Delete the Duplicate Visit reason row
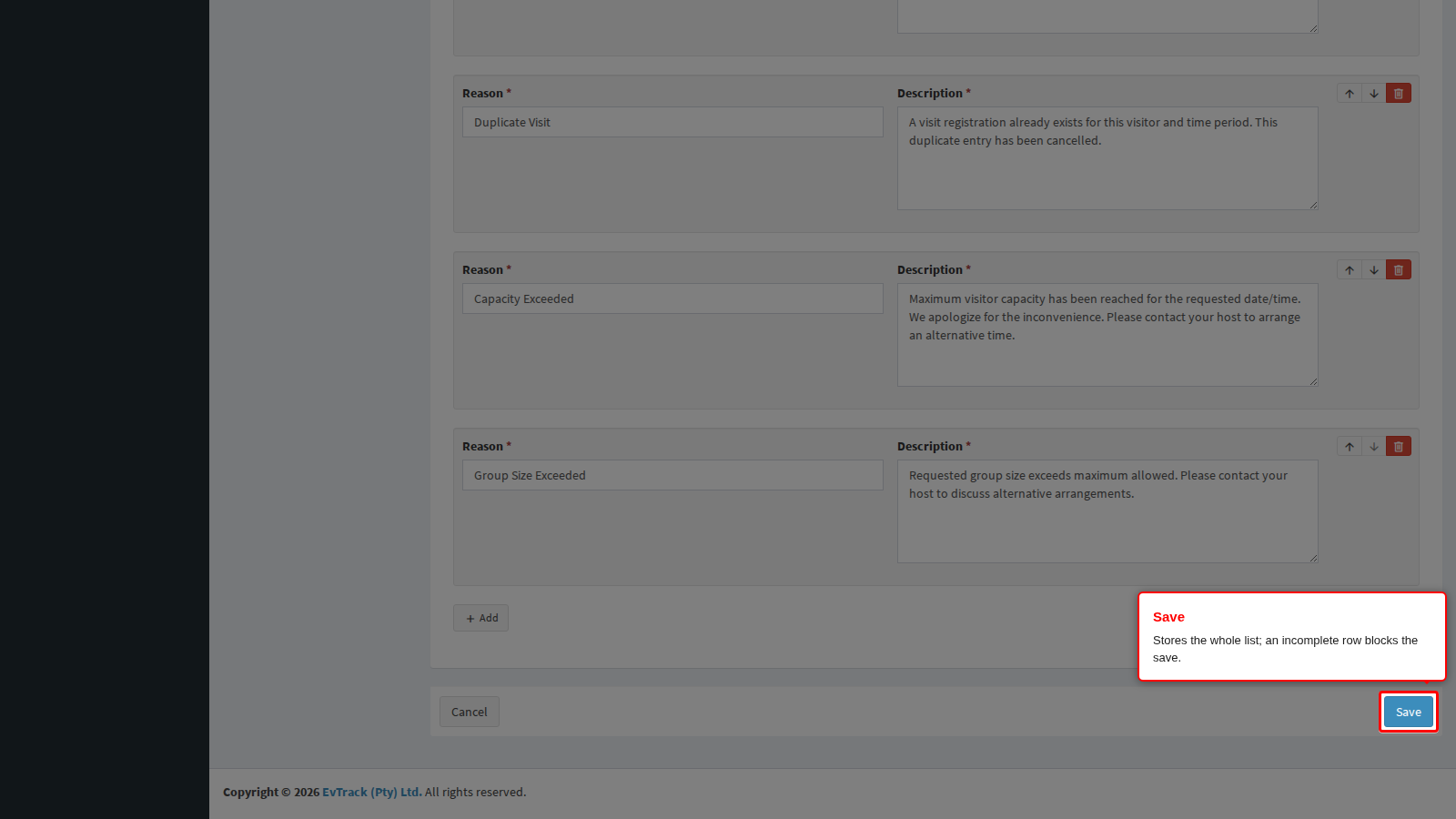 pyautogui.click(x=1399, y=94)
